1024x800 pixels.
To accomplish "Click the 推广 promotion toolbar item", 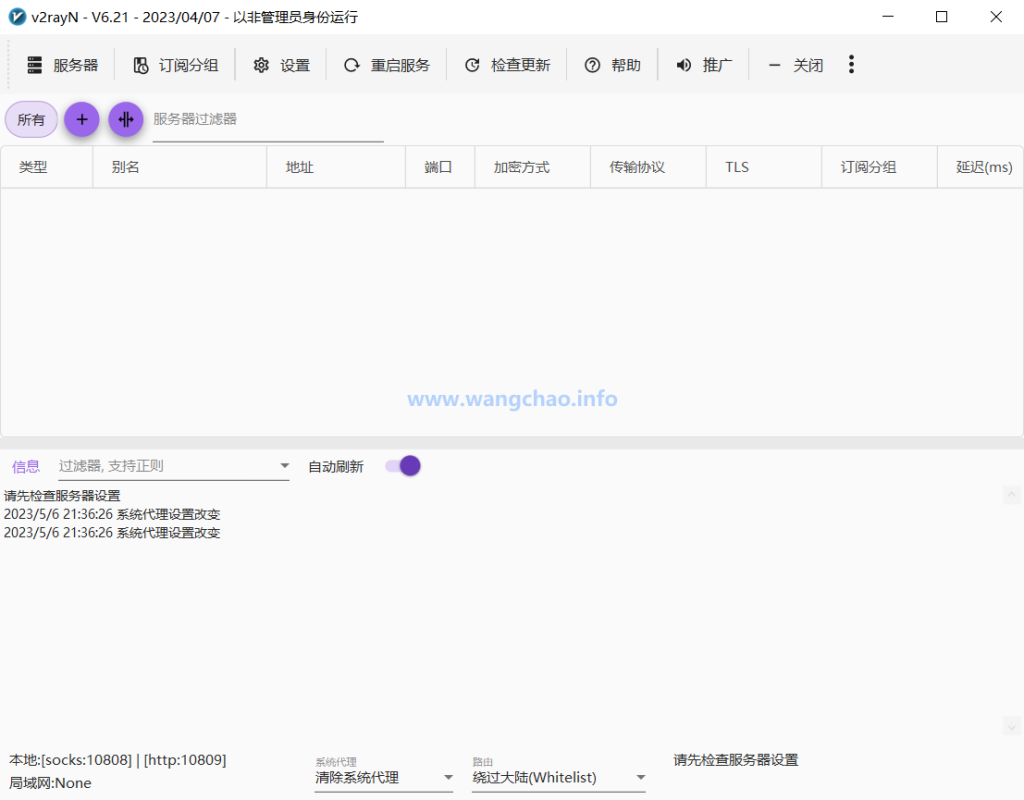I will [703, 65].
